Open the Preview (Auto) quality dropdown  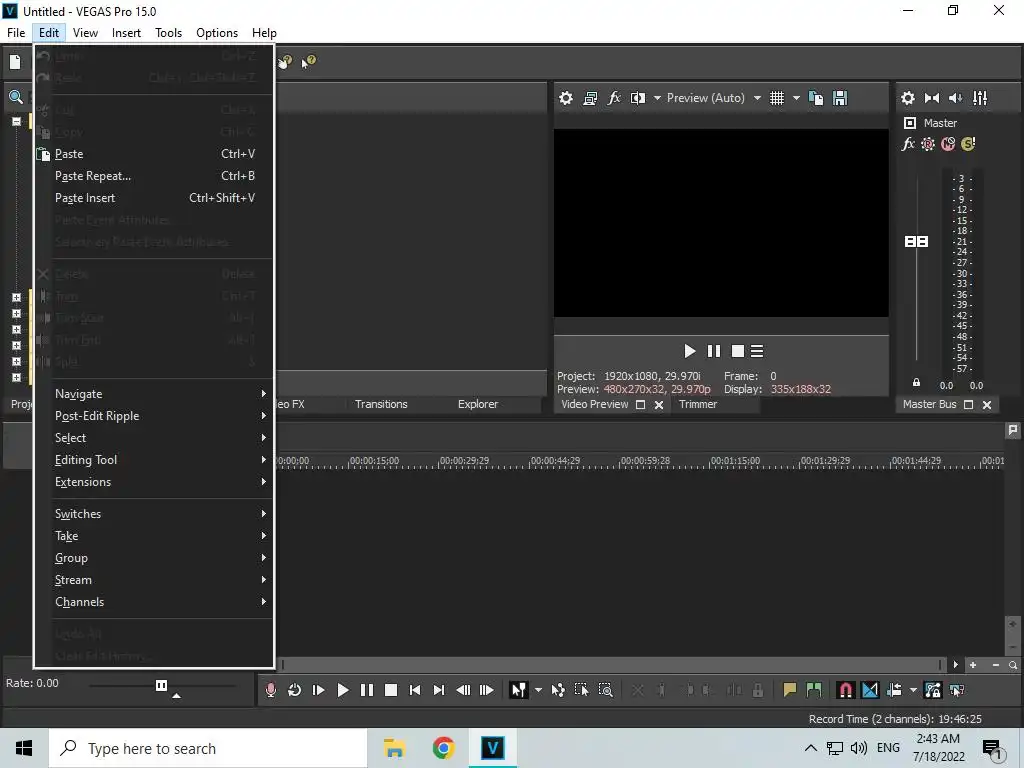[x=757, y=98]
